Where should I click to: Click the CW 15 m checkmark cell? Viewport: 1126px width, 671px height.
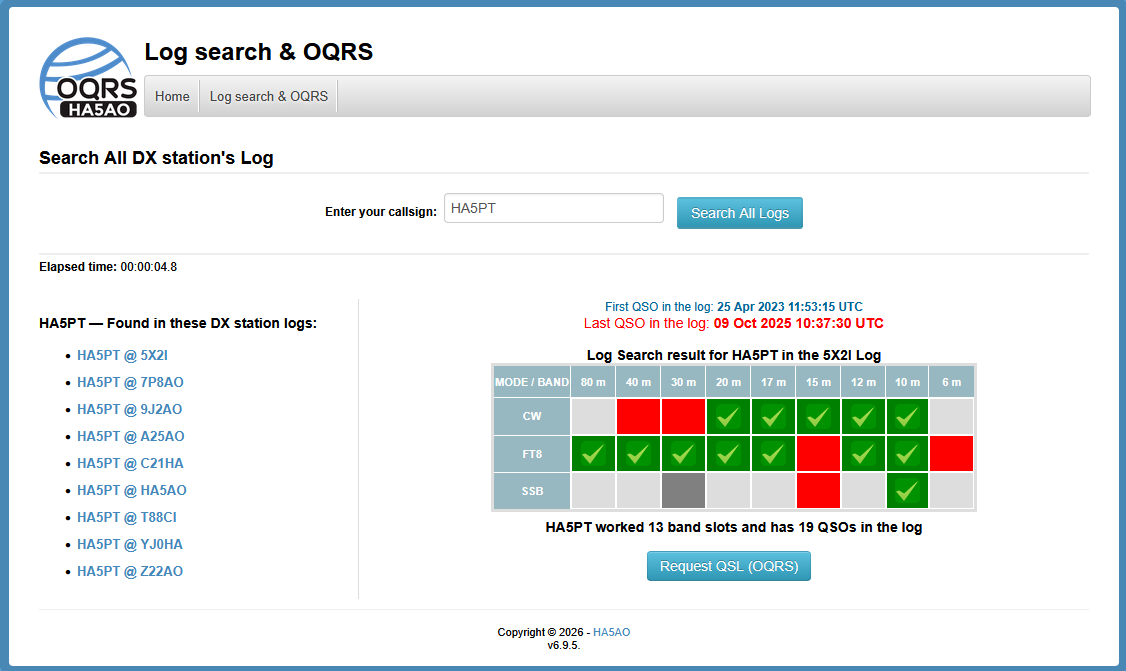pyautogui.click(x=817, y=416)
